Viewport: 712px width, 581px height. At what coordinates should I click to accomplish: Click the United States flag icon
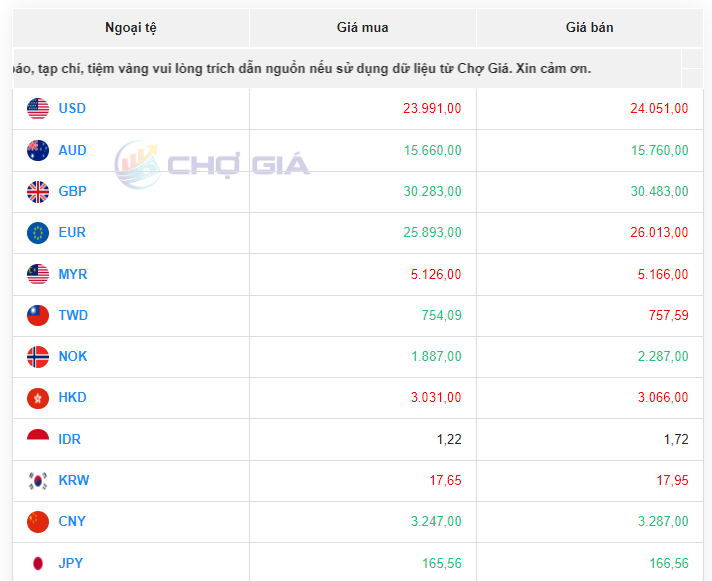tap(38, 109)
